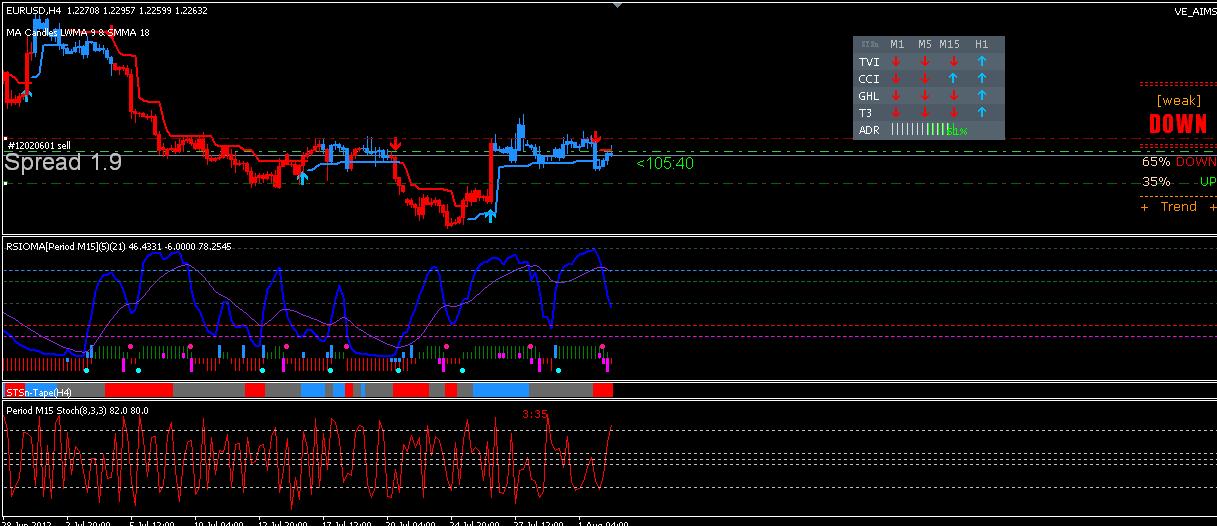Screen dimensions: 1217x526
Task: Click the [weak] trend strength label
Action: 1178,100
